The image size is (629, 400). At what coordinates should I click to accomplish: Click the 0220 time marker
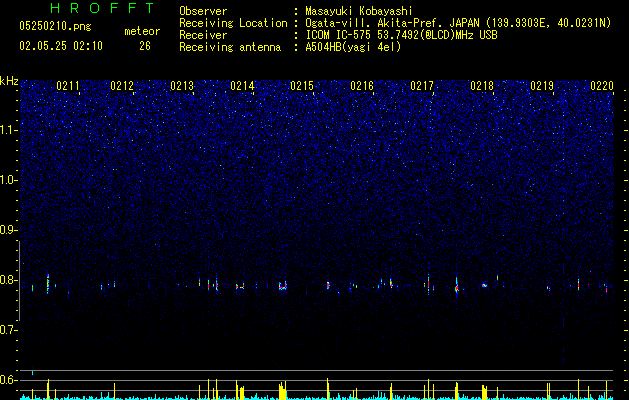[x=602, y=86]
